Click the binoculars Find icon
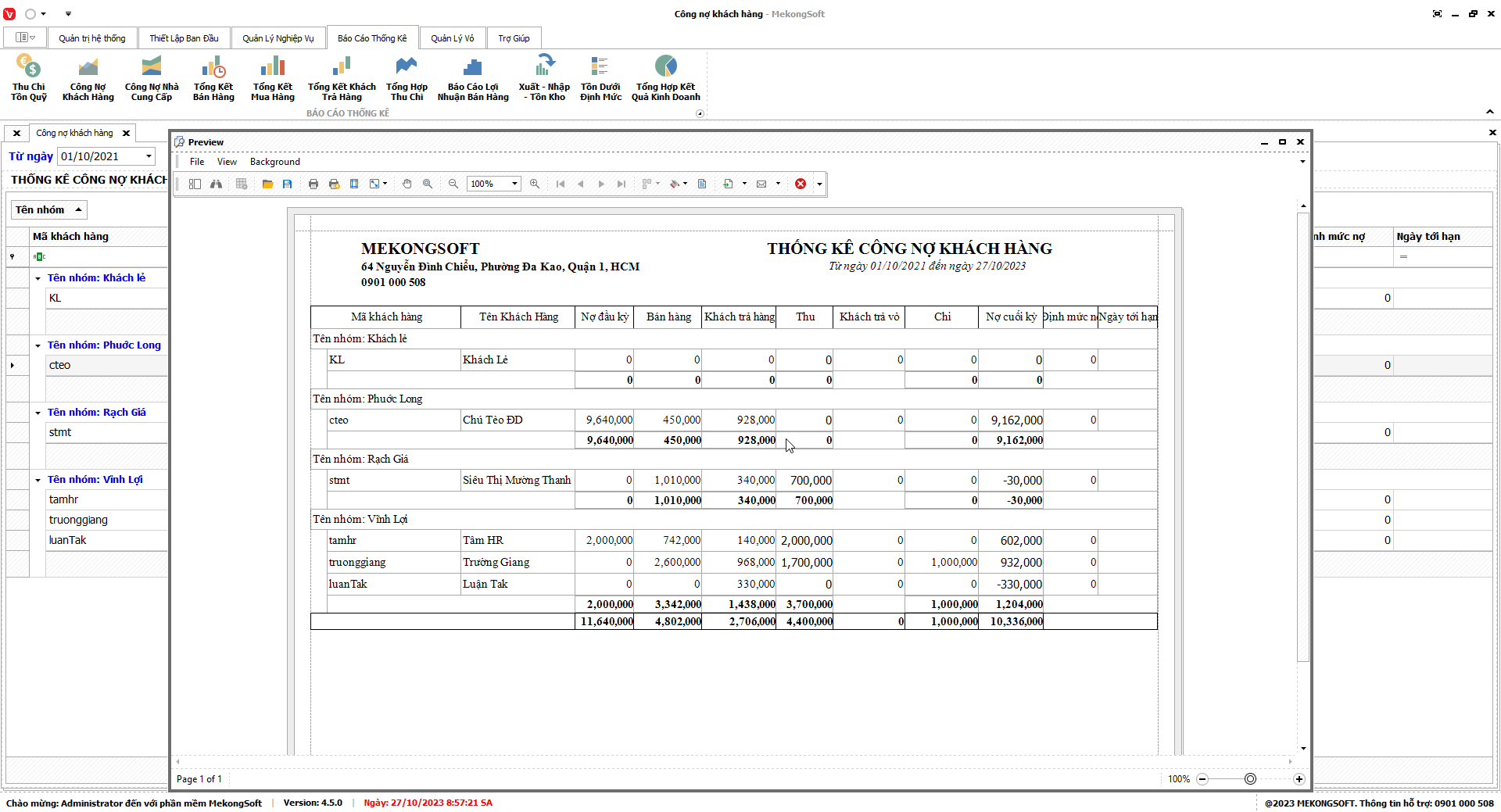This screenshot has height=812, width=1501. pos(216,184)
